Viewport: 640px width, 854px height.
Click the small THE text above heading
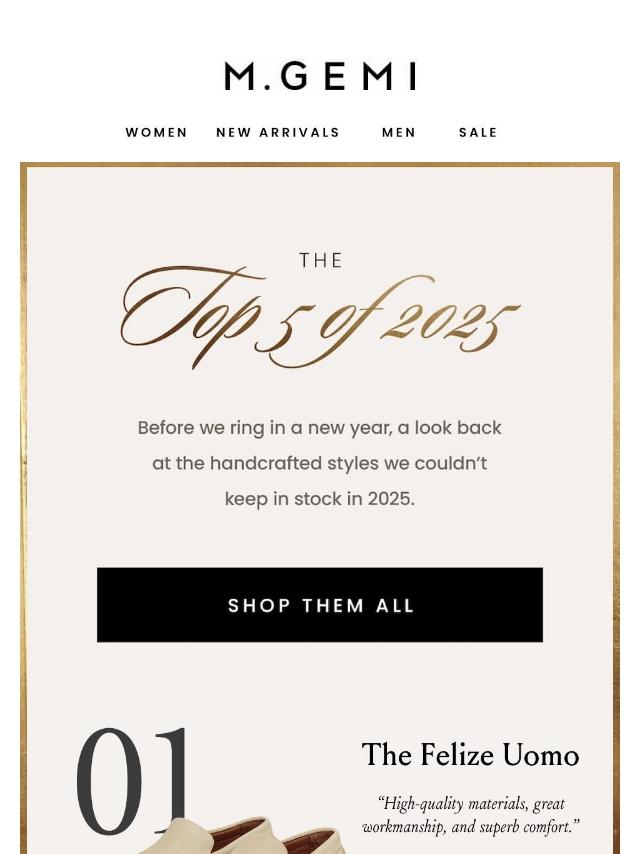(320, 260)
